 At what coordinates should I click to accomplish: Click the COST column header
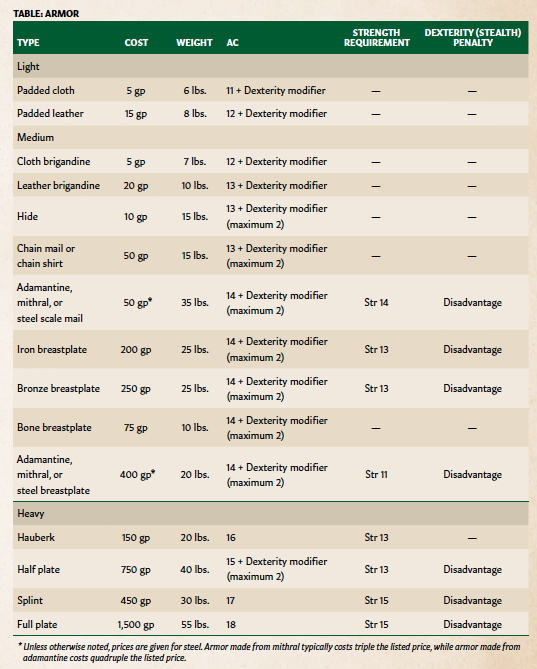click(x=136, y=43)
